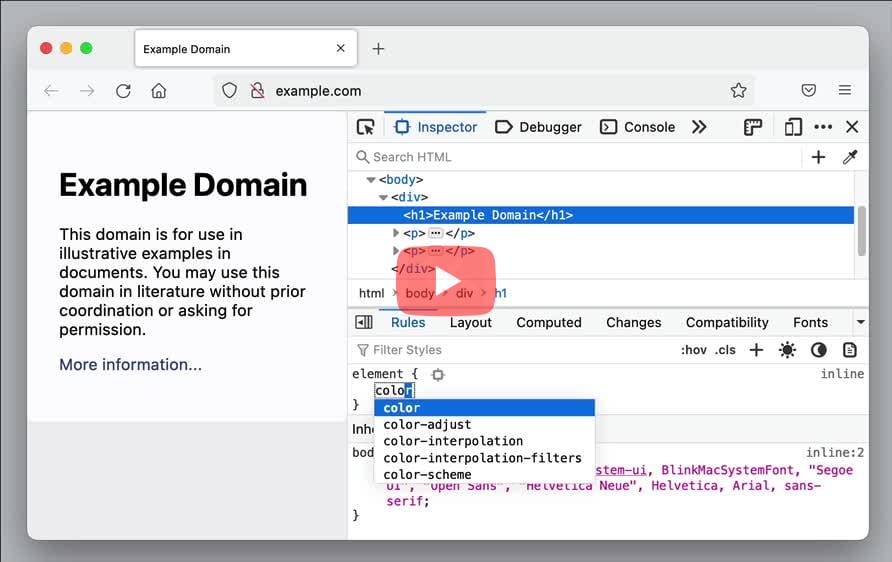Open the Fonts tab

pos(810,323)
